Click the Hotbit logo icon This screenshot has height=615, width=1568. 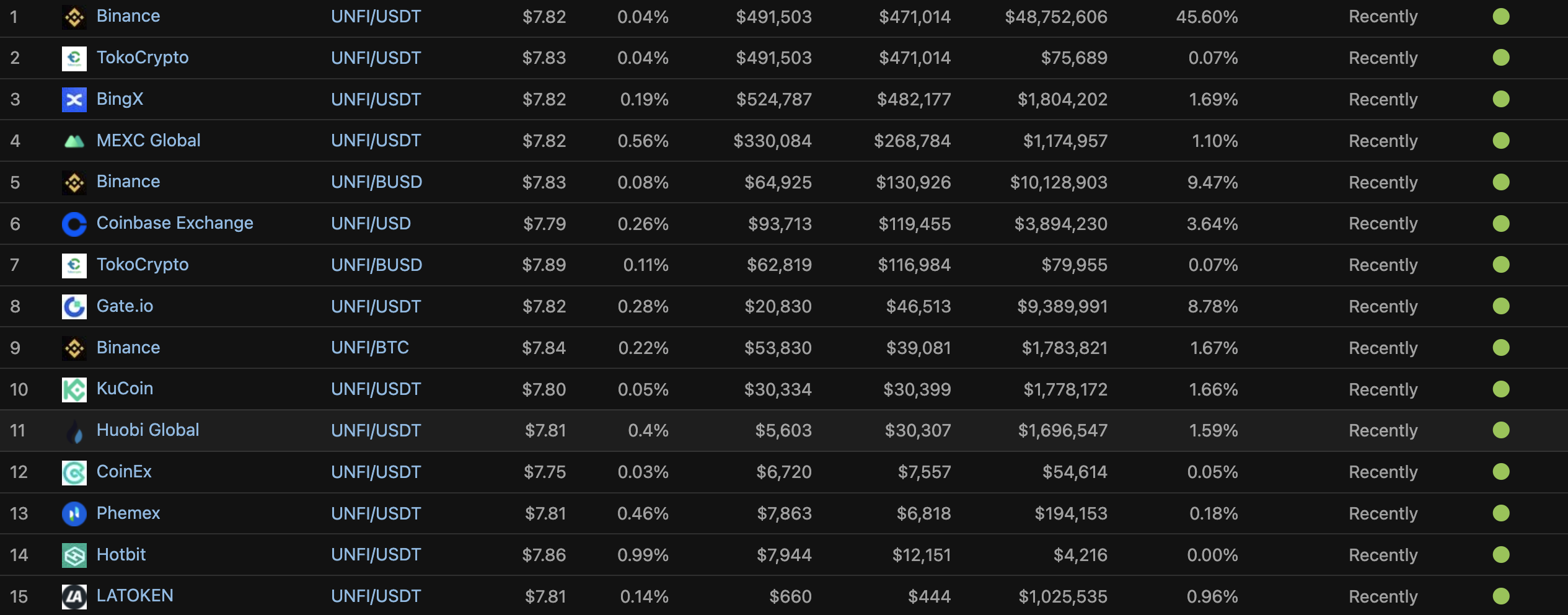(74, 555)
